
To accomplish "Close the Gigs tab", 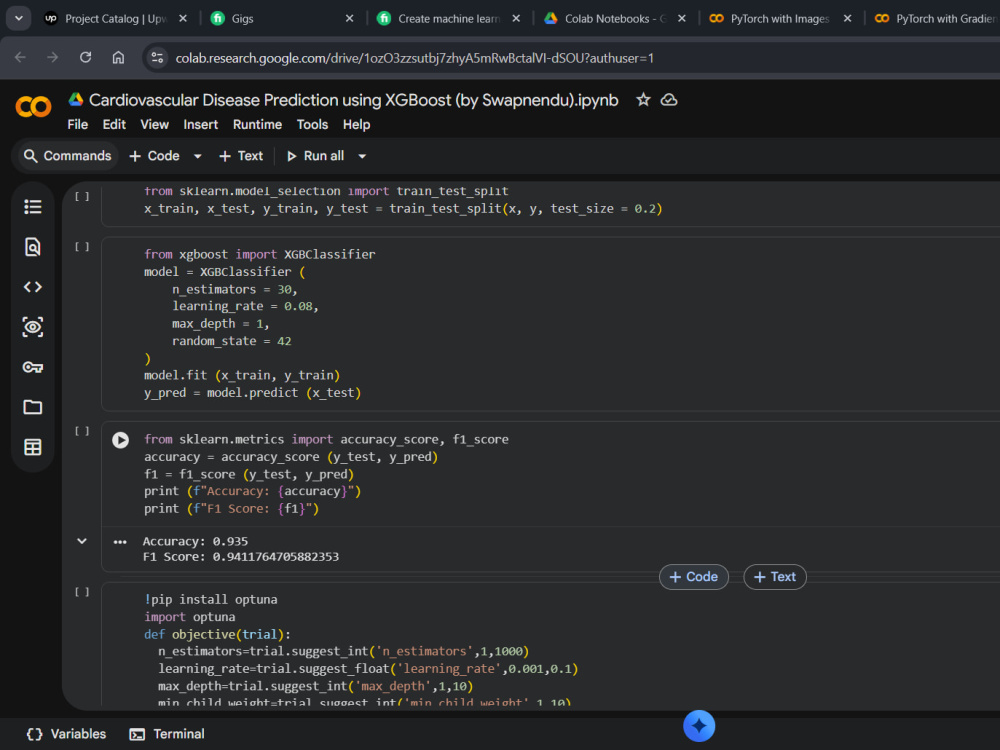I will click(349, 18).
